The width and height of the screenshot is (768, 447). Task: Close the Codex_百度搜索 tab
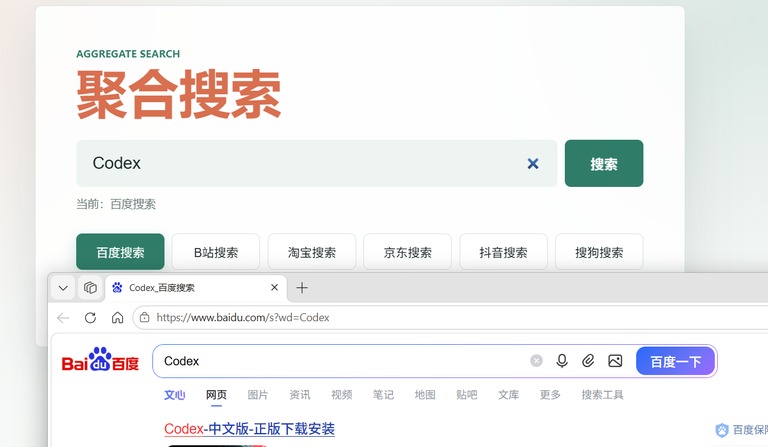point(274,287)
